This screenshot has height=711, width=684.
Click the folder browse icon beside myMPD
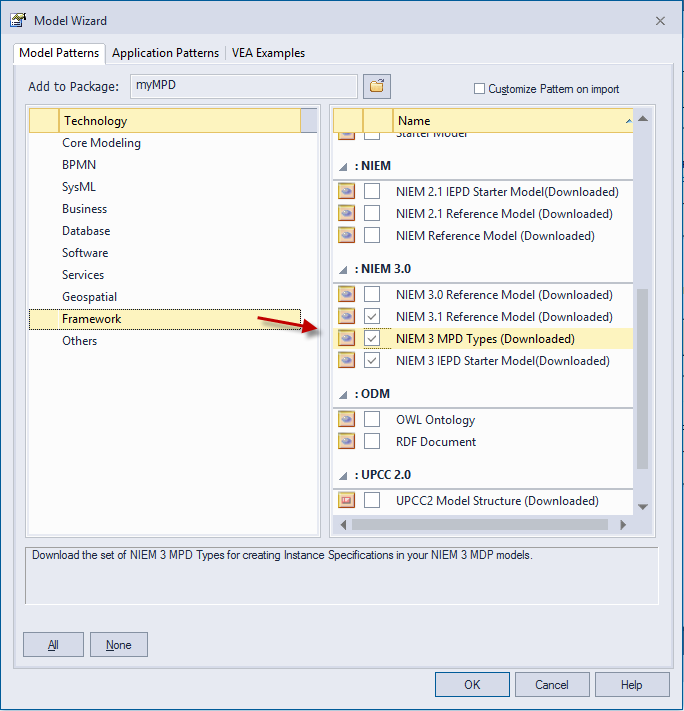[x=377, y=87]
